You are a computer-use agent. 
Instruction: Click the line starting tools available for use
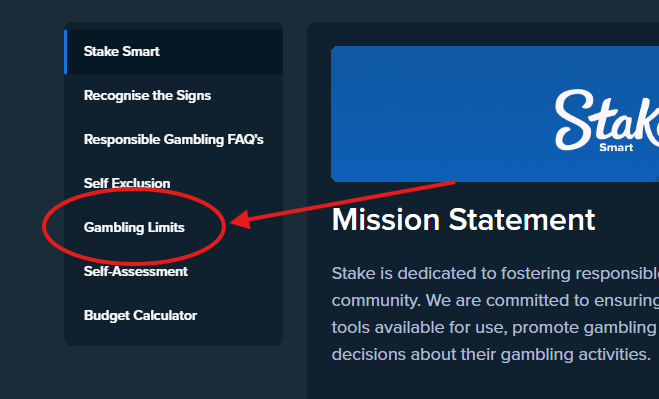(x=495, y=327)
